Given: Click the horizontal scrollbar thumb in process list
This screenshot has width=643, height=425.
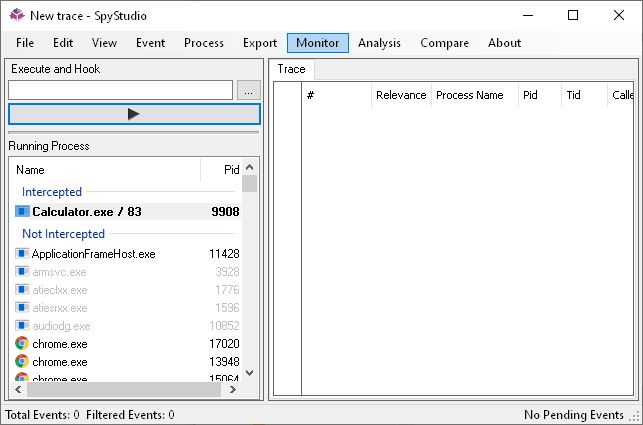Looking at the screenshot, I should click(124, 389).
